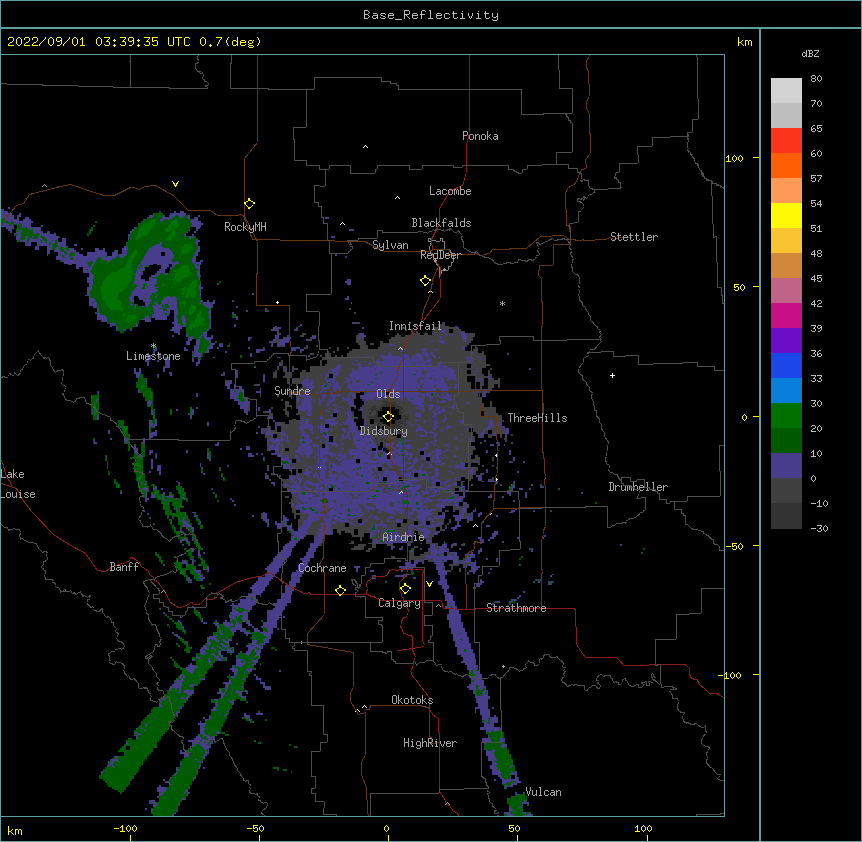This screenshot has width=862, height=842.
Task: Select the yellow diamond marker below Cochrane
Action: (340, 590)
